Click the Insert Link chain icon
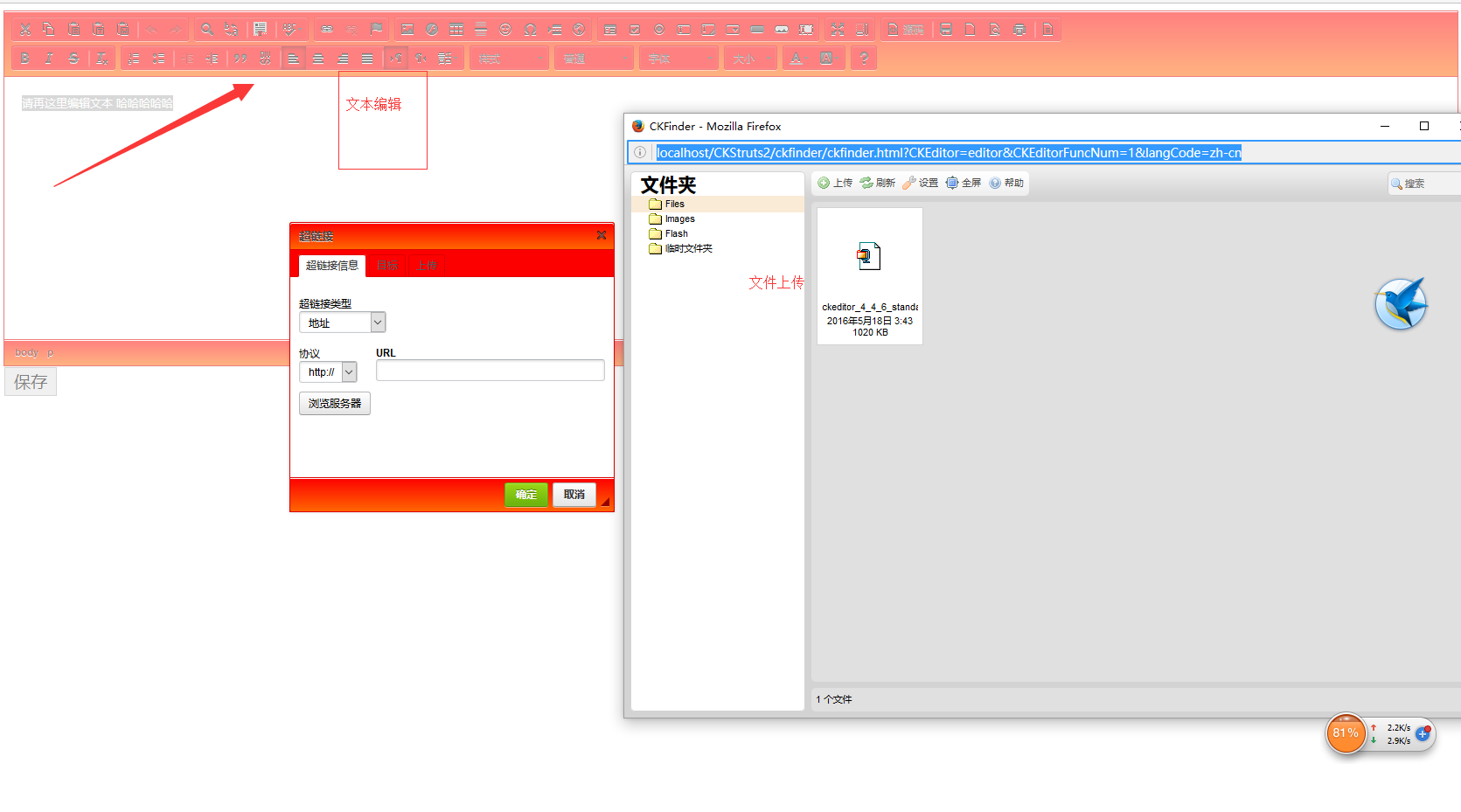This screenshot has height=812, width=1461. click(x=327, y=30)
